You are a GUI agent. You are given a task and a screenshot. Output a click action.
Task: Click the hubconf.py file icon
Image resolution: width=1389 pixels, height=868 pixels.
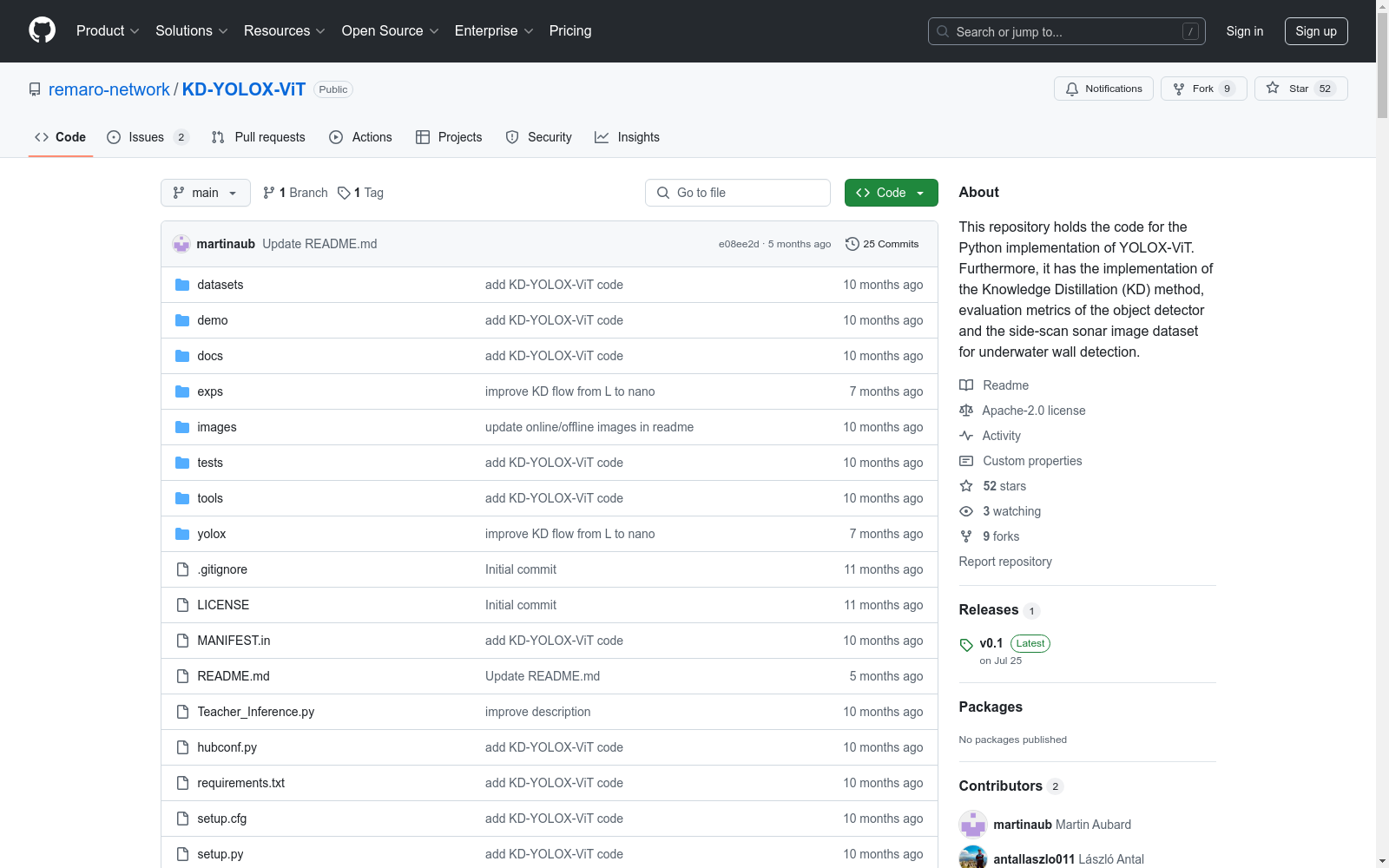tap(182, 747)
